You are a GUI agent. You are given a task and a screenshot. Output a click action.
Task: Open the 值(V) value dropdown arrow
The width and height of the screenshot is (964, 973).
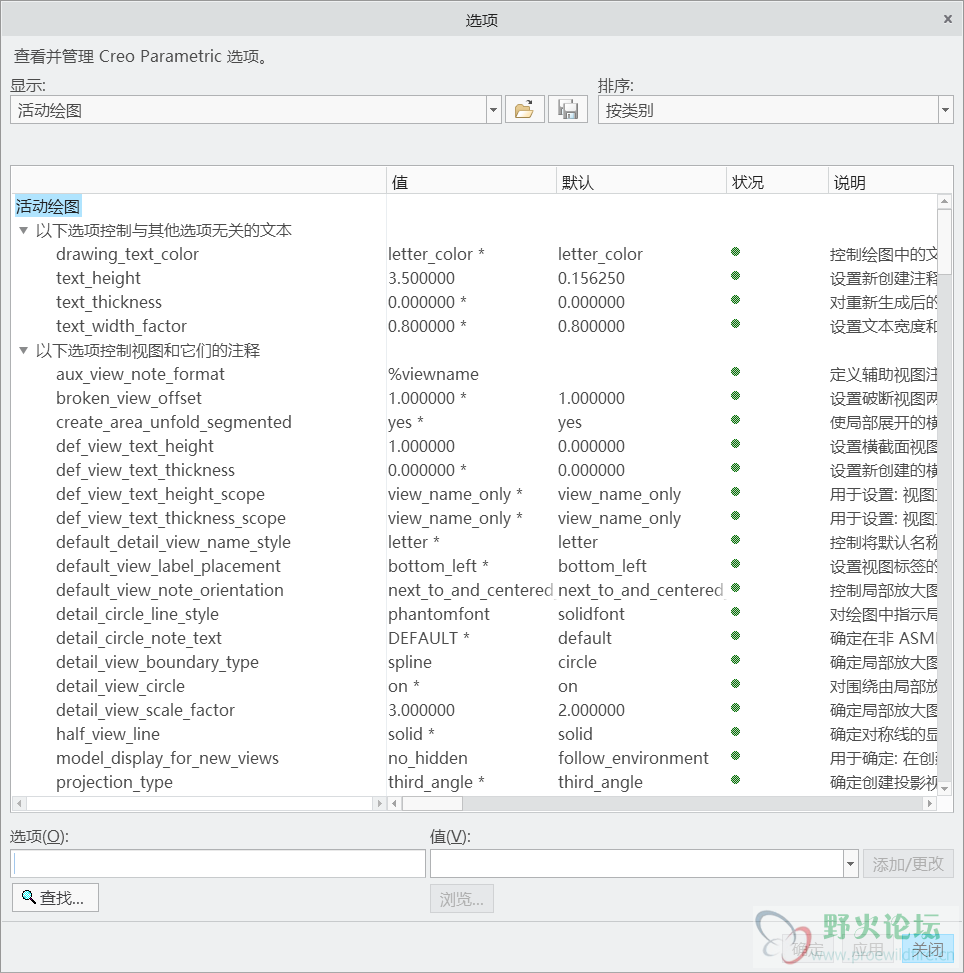[850, 864]
